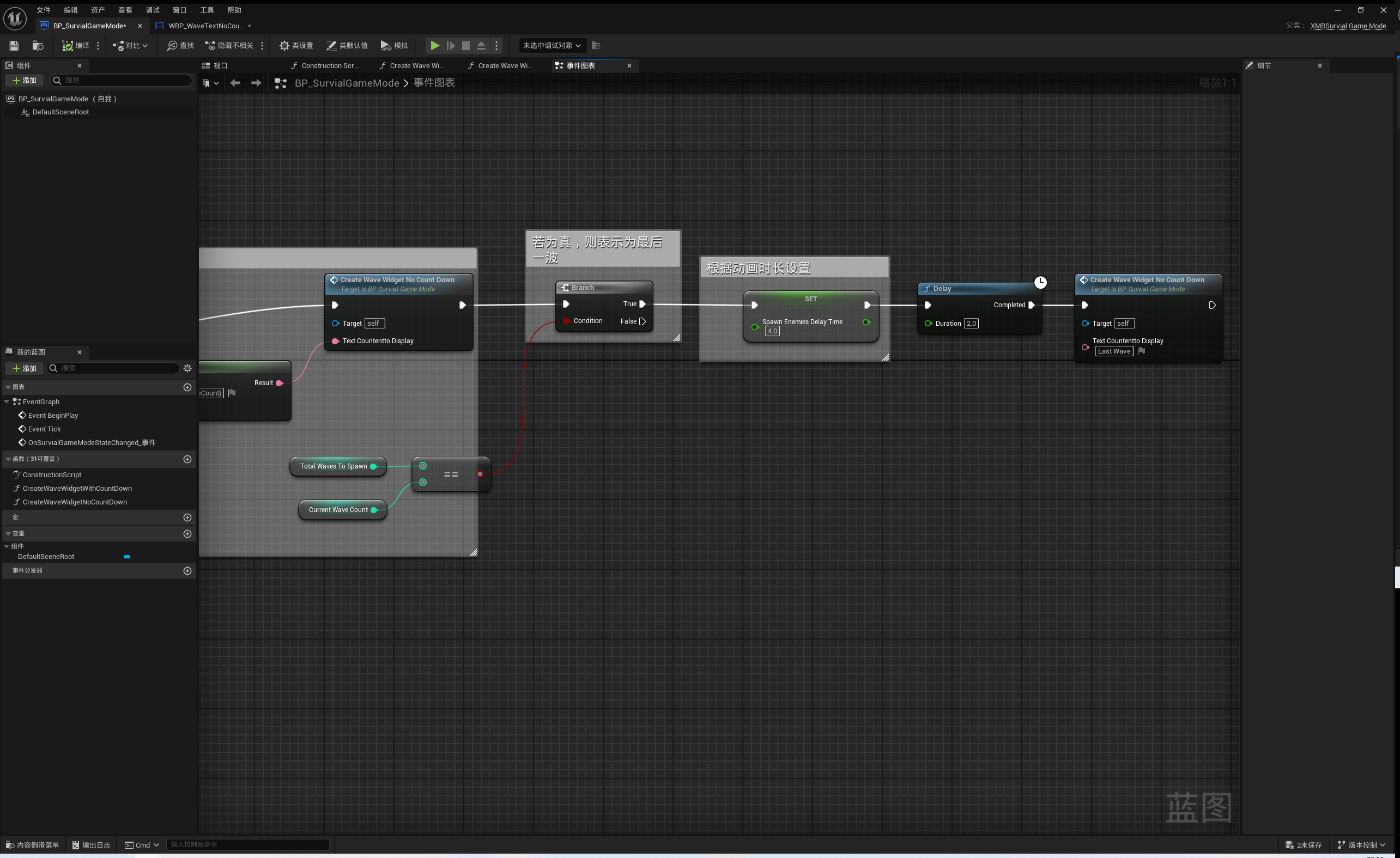The width and height of the screenshot is (1400, 858).
Task: Click the Last Wave text value field
Action: pyautogui.click(x=1114, y=351)
